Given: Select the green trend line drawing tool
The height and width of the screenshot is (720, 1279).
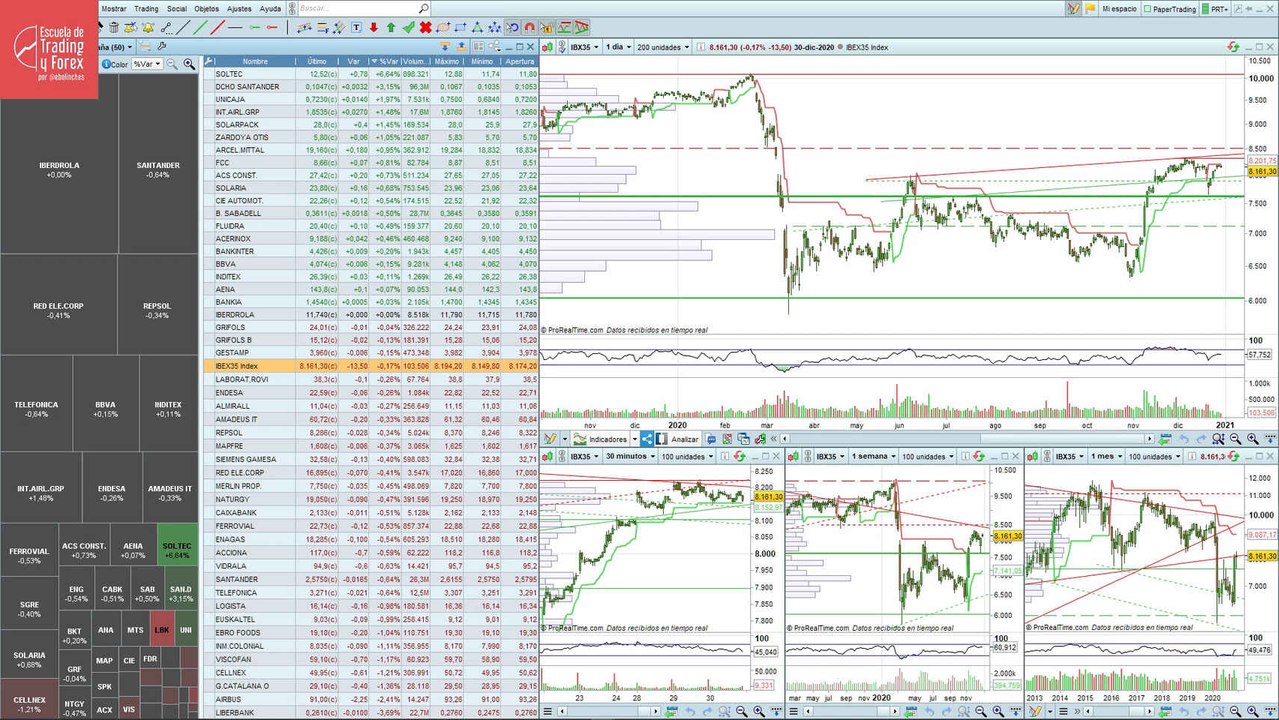Looking at the screenshot, I should pos(202,27).
